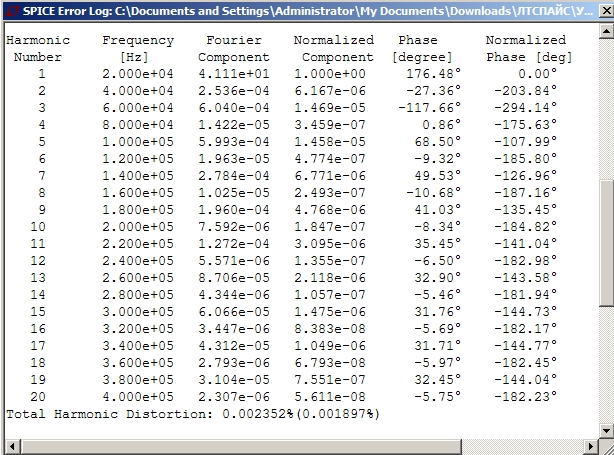Click normalized component 1.355e-07
The width and height of the screenshot is (614, 455).
point(330,261)
